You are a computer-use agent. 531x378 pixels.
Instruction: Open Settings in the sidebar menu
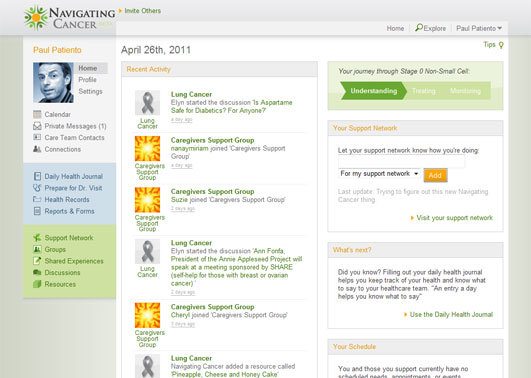coord(90,91)
